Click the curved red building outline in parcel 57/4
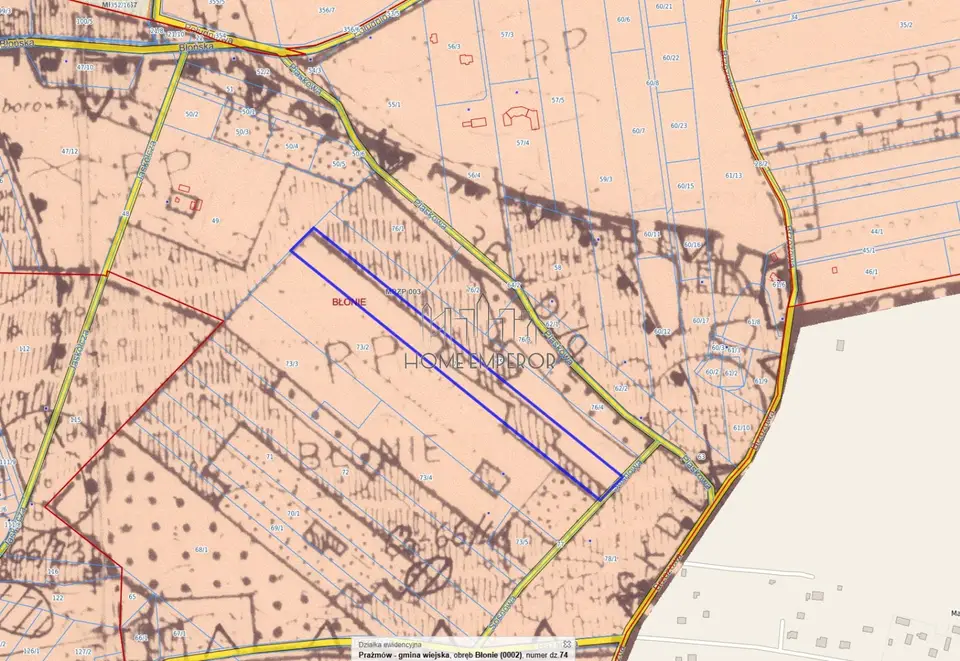 point(522,116)
